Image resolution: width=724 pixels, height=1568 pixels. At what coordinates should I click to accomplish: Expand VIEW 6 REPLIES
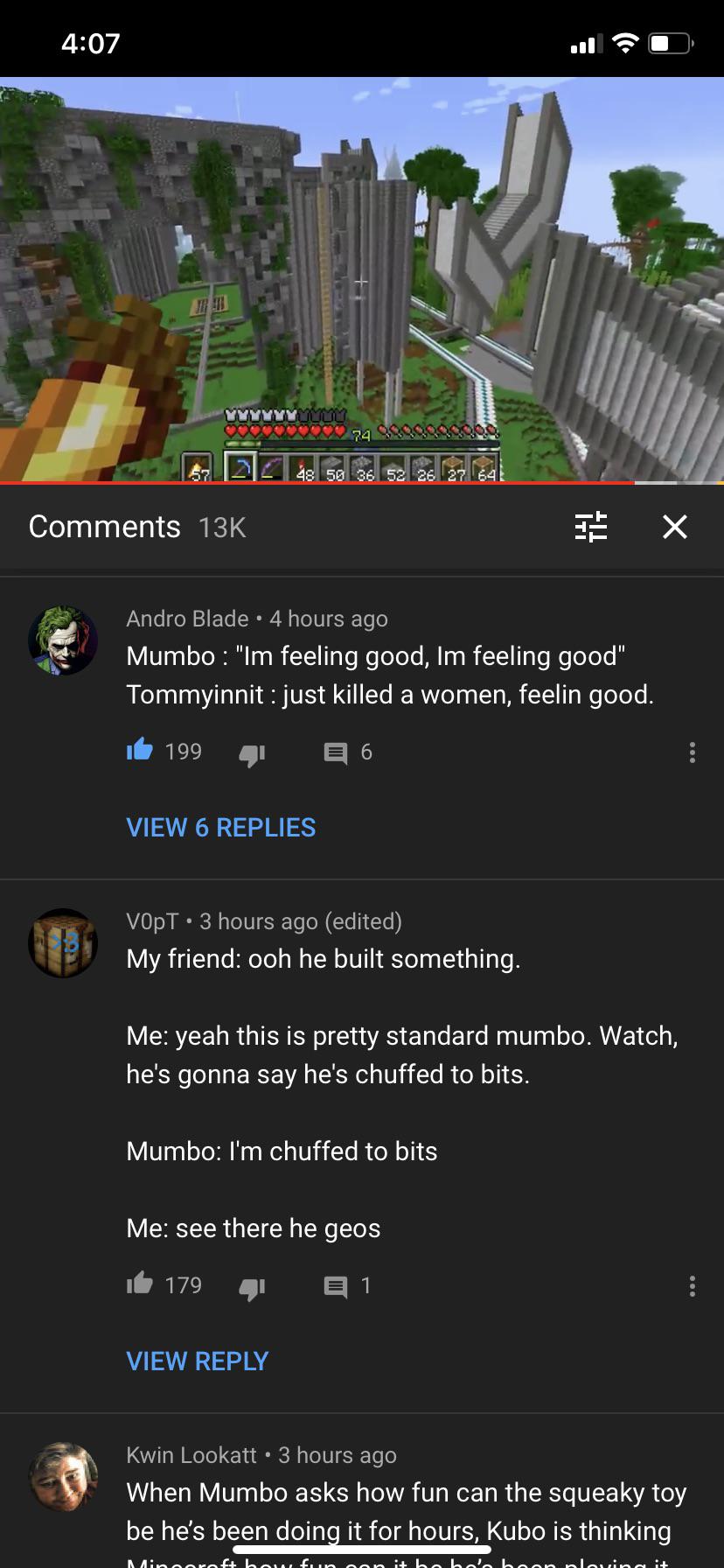point(221,827)
